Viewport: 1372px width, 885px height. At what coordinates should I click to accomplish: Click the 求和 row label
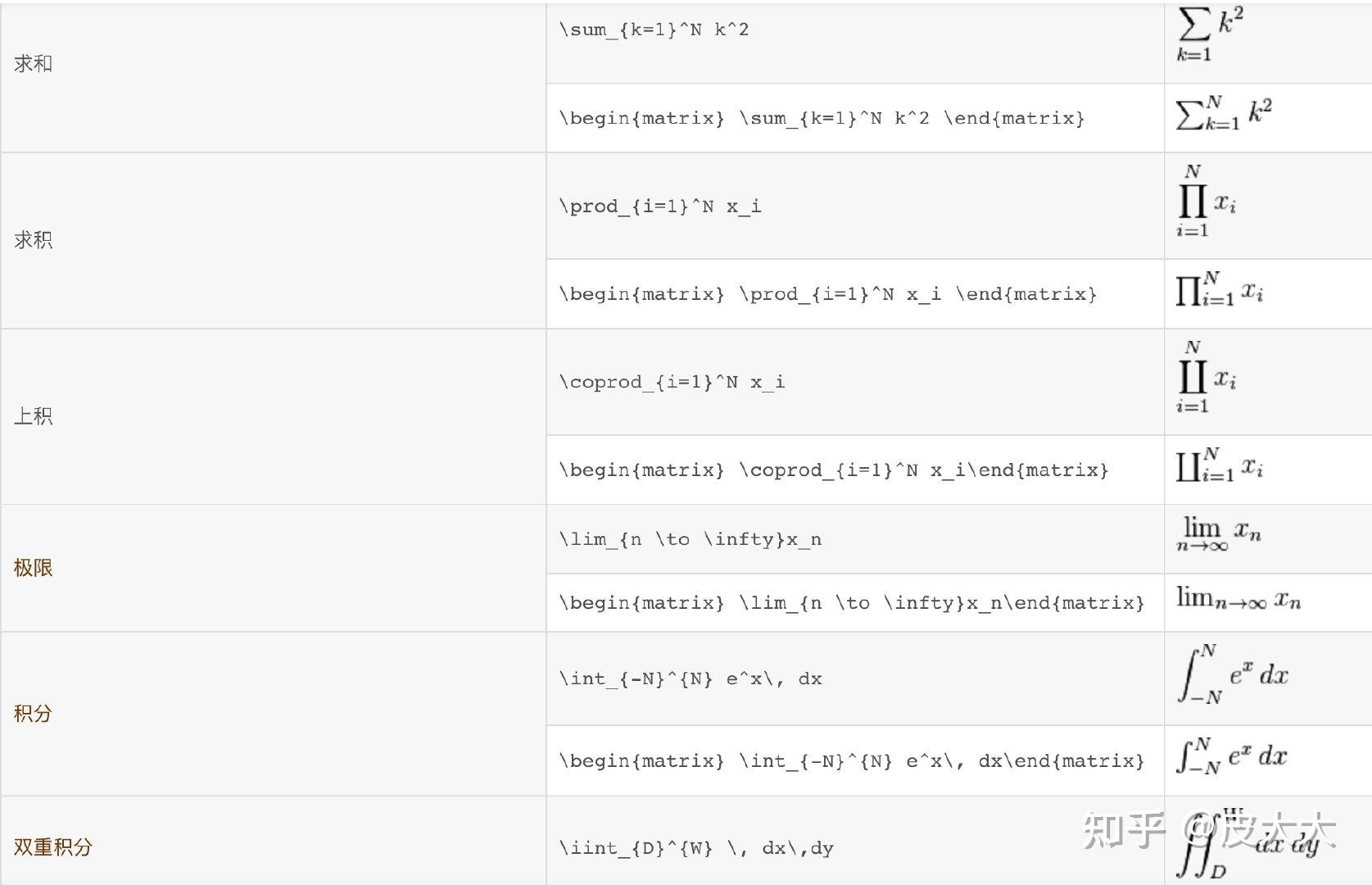click(33, 64)
